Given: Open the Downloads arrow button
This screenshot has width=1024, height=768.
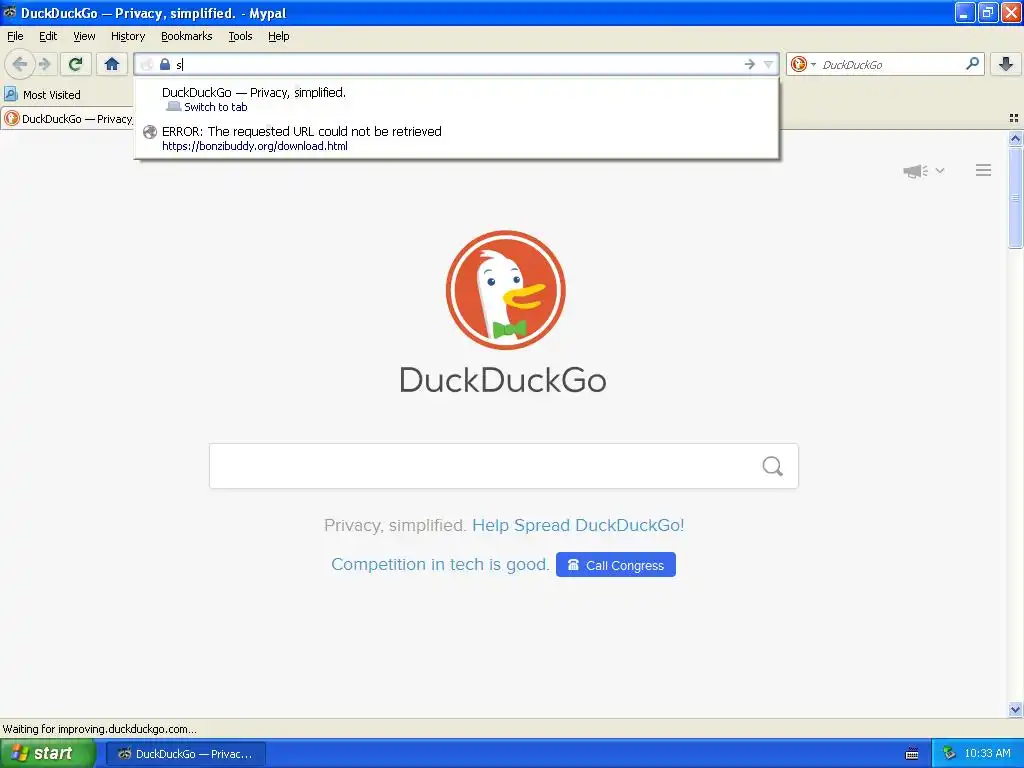Looking at the screenshot, I should (1006, 64).
